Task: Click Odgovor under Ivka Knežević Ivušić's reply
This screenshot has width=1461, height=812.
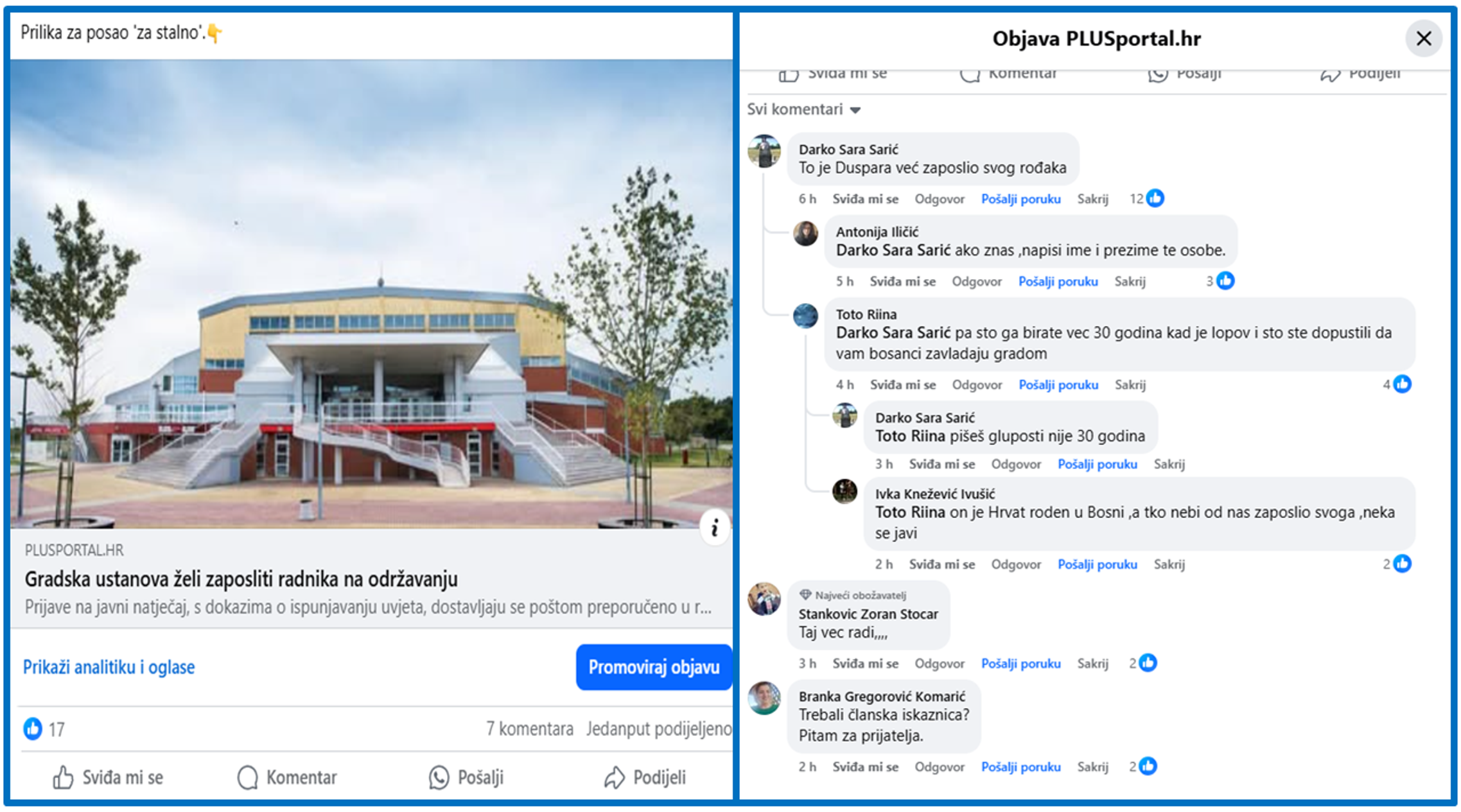Action: 1016,564
